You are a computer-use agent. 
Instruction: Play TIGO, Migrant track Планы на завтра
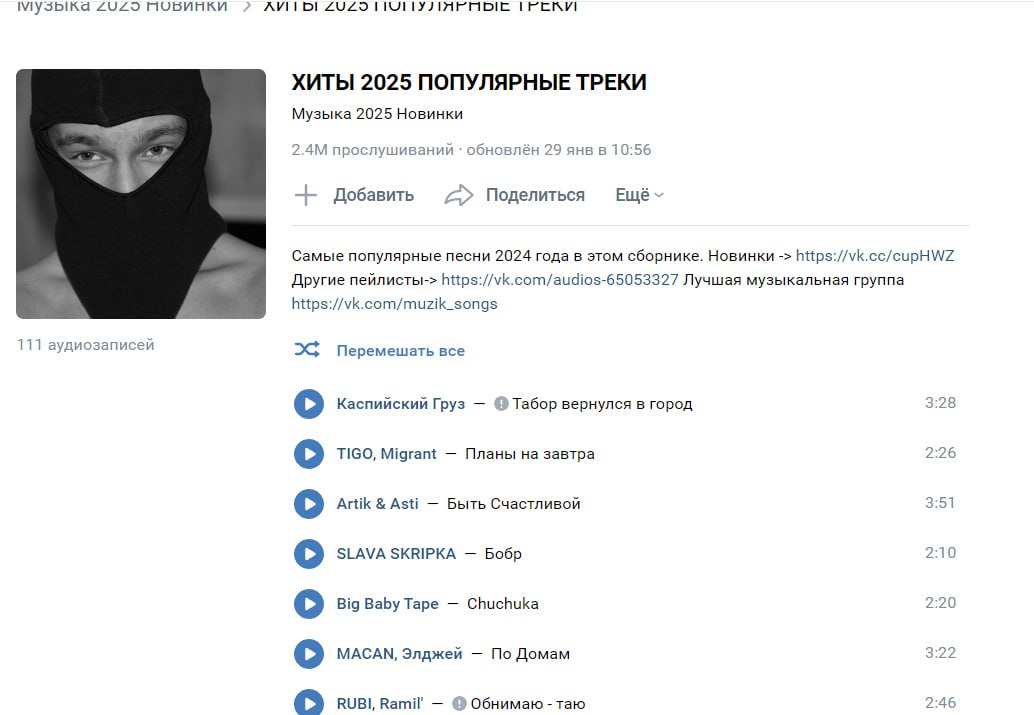coord(309,454)
